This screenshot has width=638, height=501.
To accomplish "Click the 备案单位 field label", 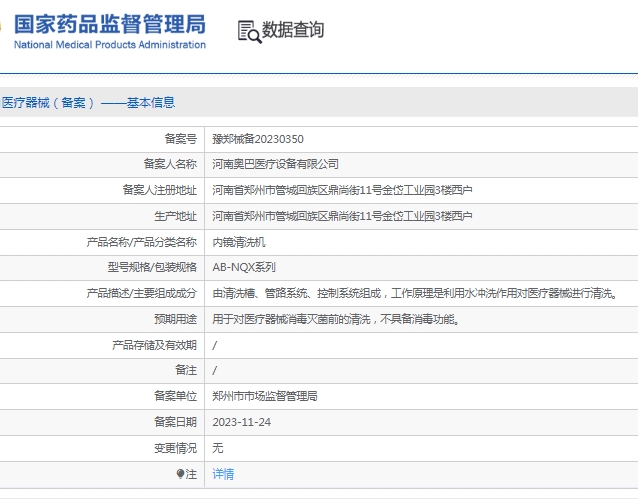I will (175, 396).
